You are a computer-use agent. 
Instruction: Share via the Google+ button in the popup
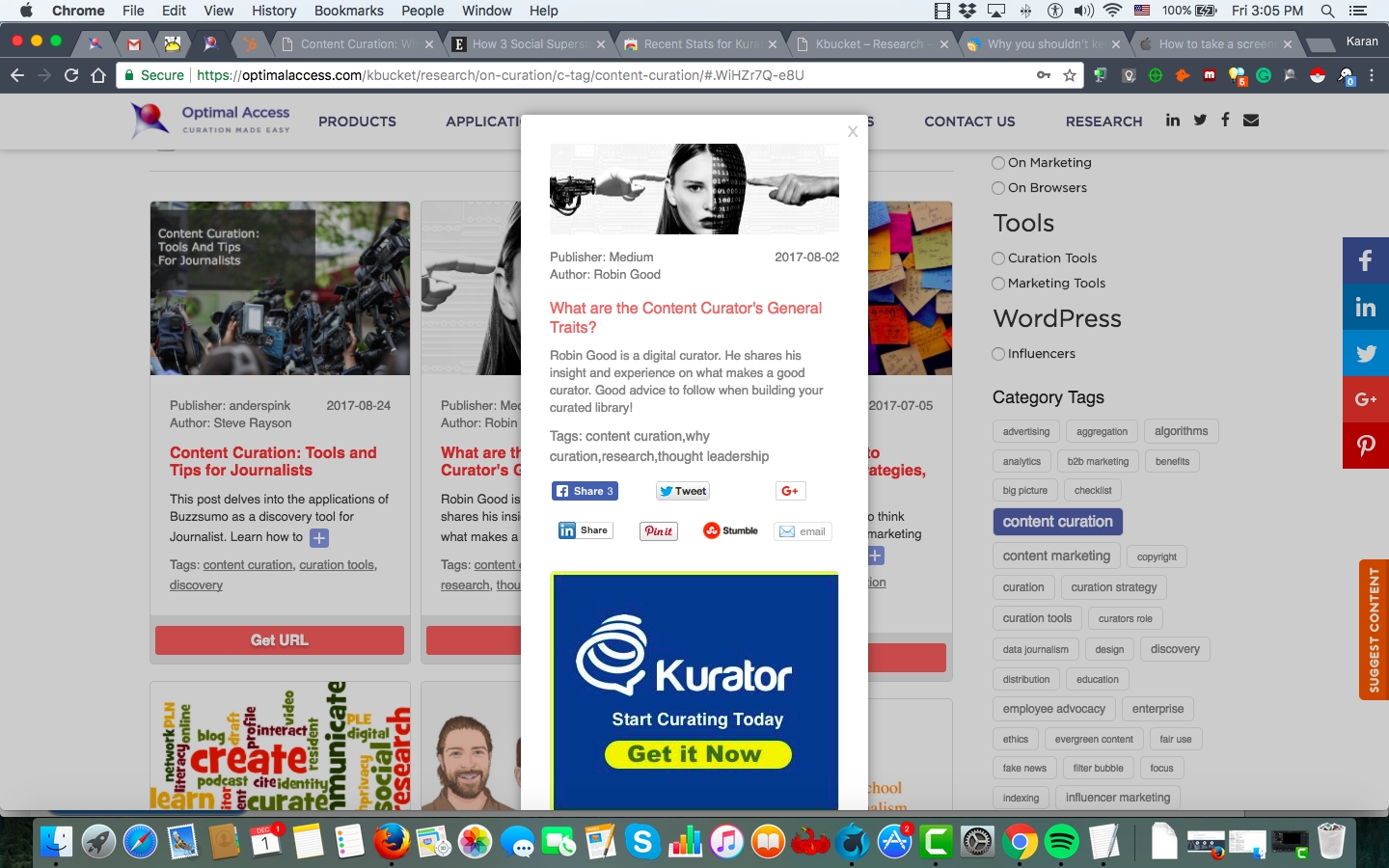[x=790, y=491]
